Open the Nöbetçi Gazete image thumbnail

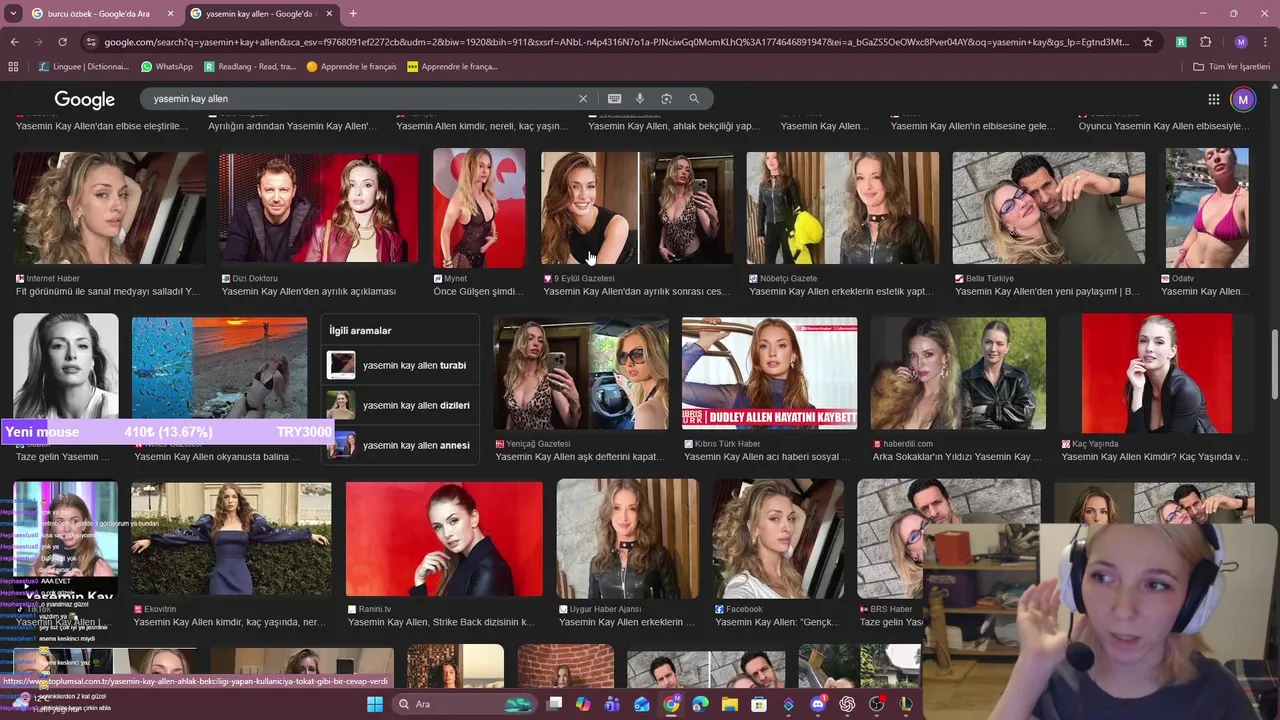coord(843,208)
